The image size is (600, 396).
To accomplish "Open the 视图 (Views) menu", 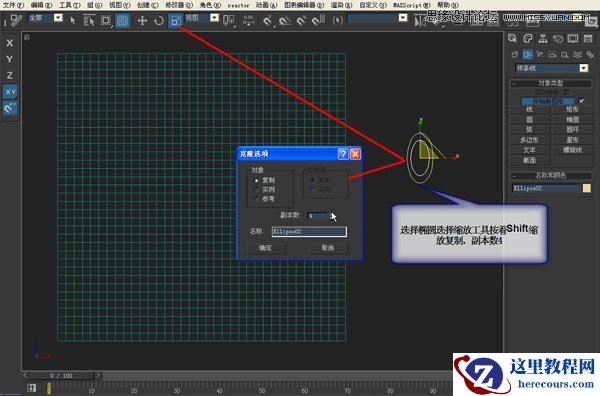I will click(x=119, y=5).
